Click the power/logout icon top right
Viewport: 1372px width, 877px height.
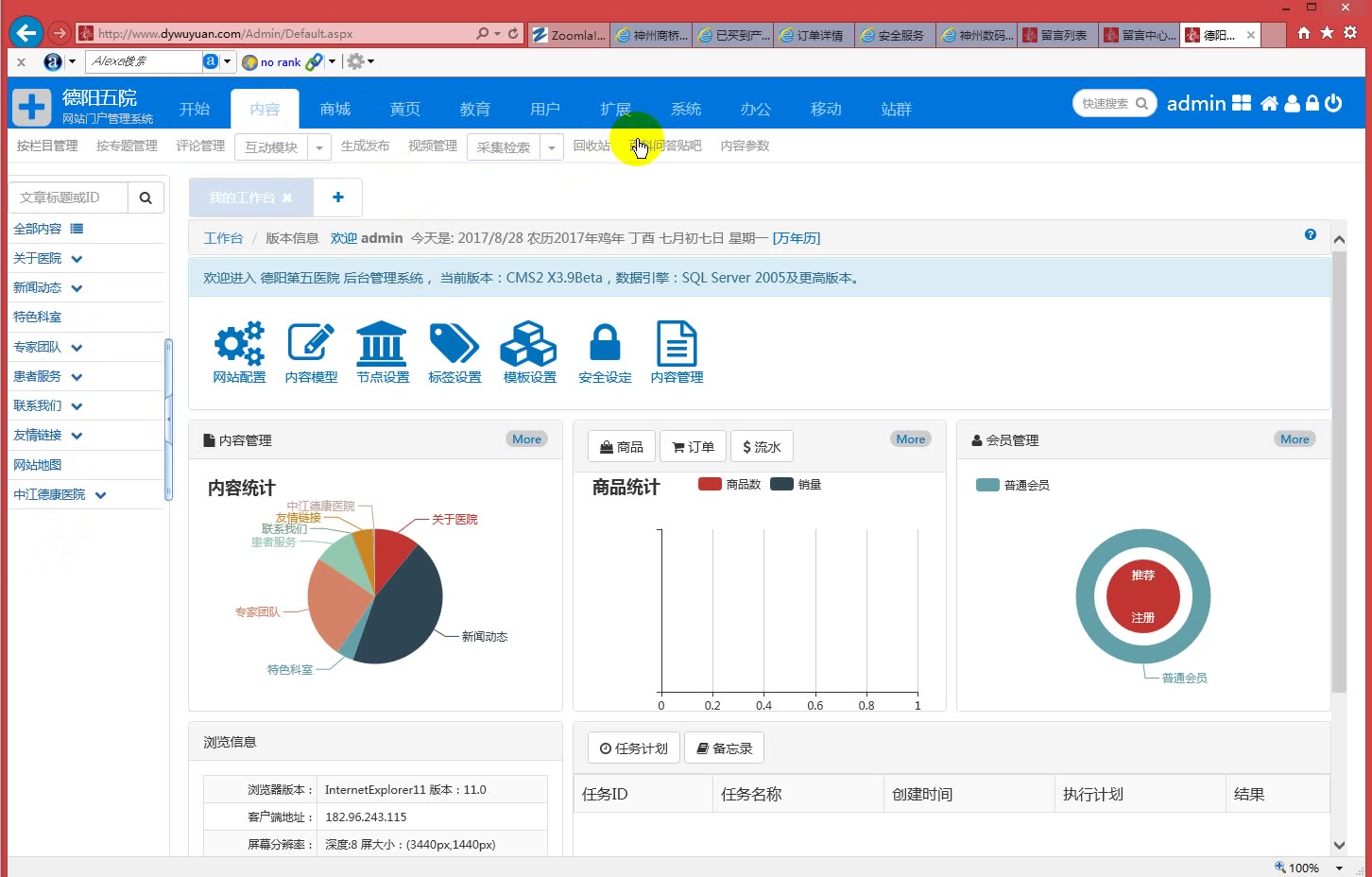coord(1332,104)
